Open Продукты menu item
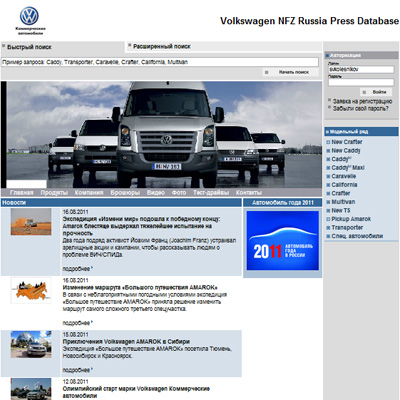The width and height of the screenshot is (400, 400). (54, 193)
